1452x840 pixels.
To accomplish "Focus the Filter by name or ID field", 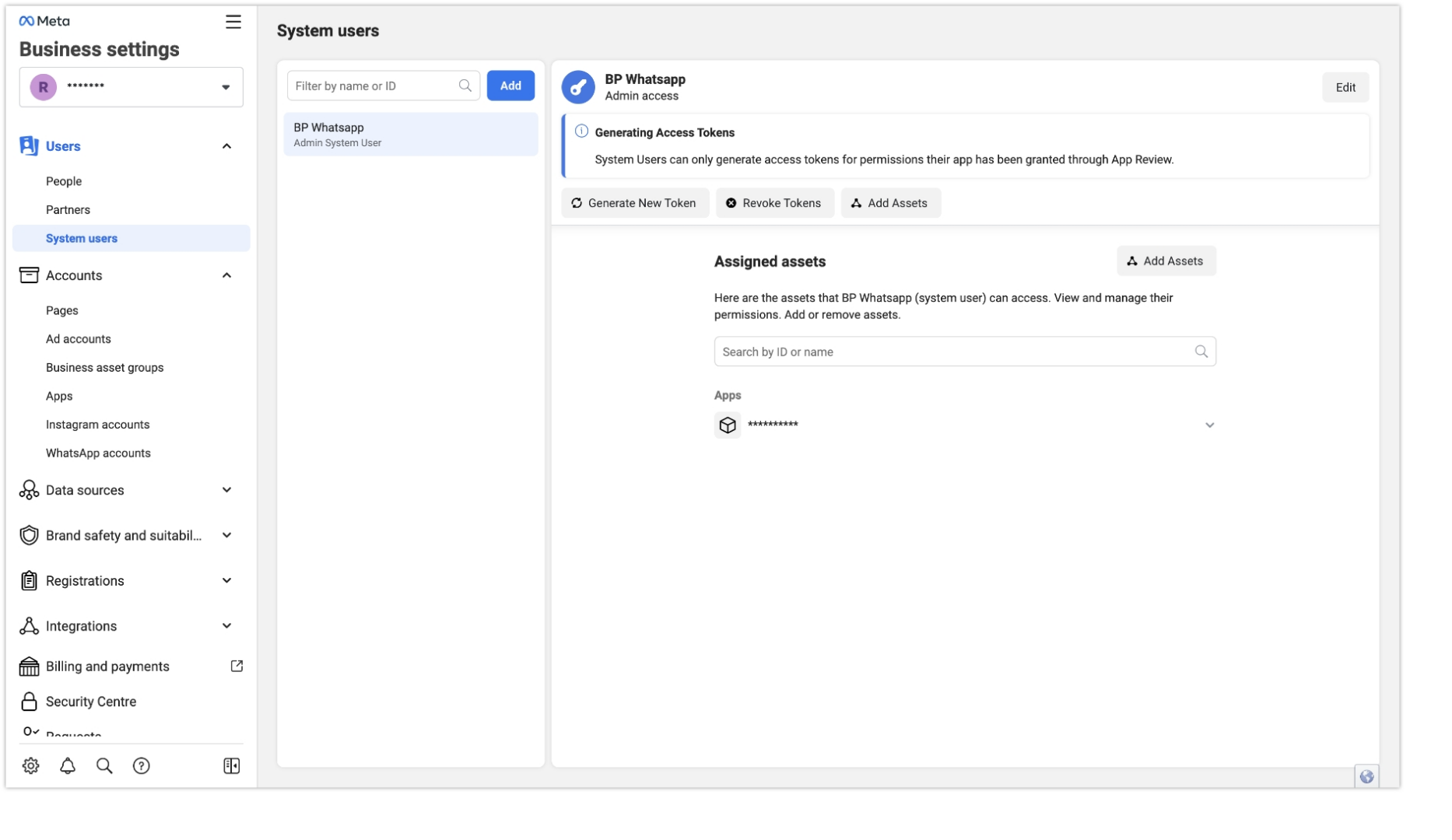I will (x=384, y=86).
